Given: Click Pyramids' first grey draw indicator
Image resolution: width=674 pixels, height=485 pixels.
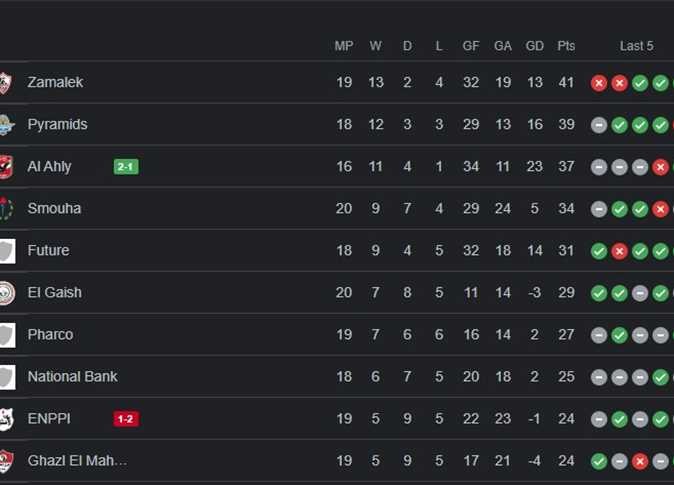Looking at the screenshot, I should coord(599,125).
